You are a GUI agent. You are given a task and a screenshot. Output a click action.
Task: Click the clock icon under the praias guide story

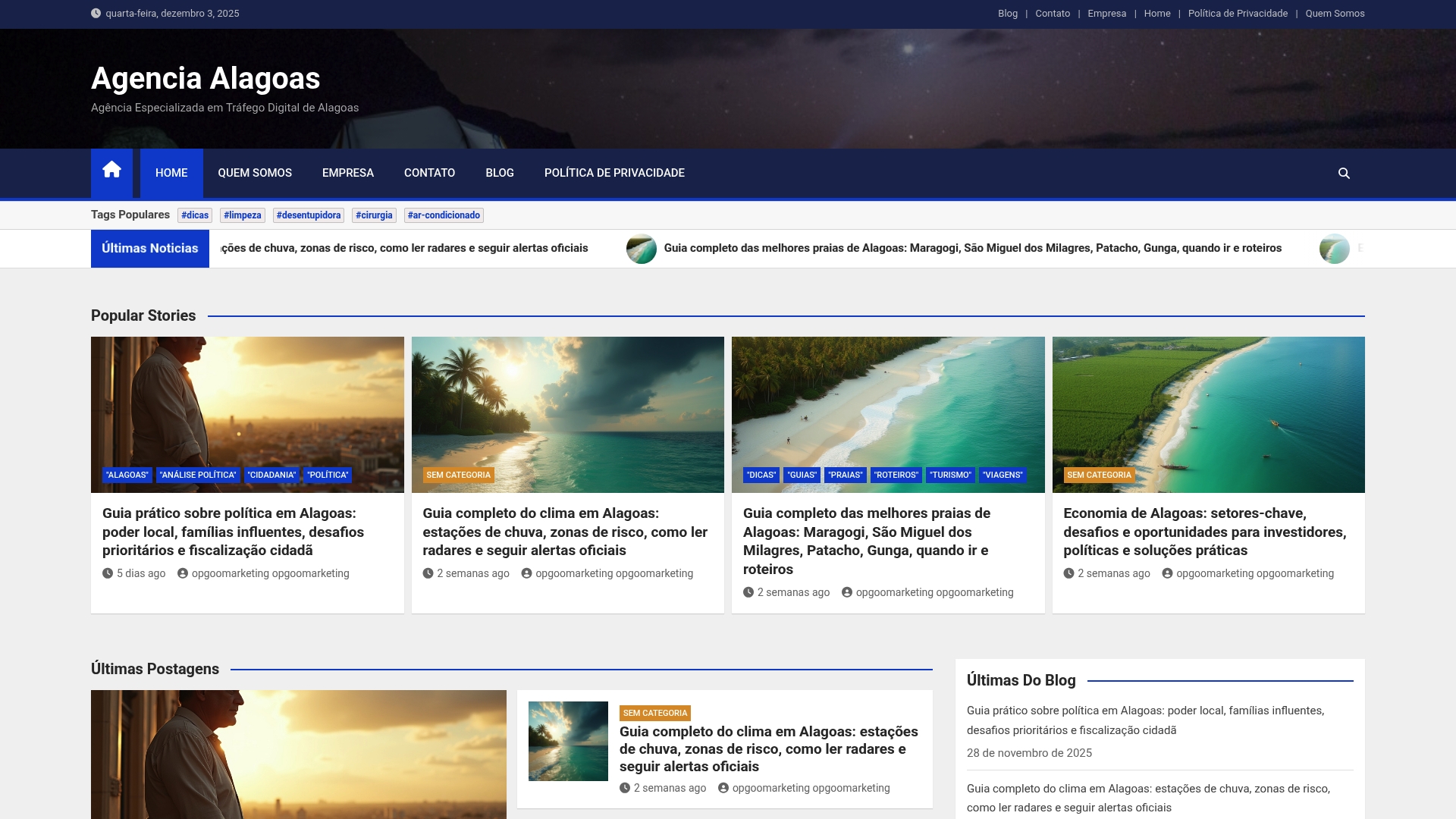(x=748, y=592)
